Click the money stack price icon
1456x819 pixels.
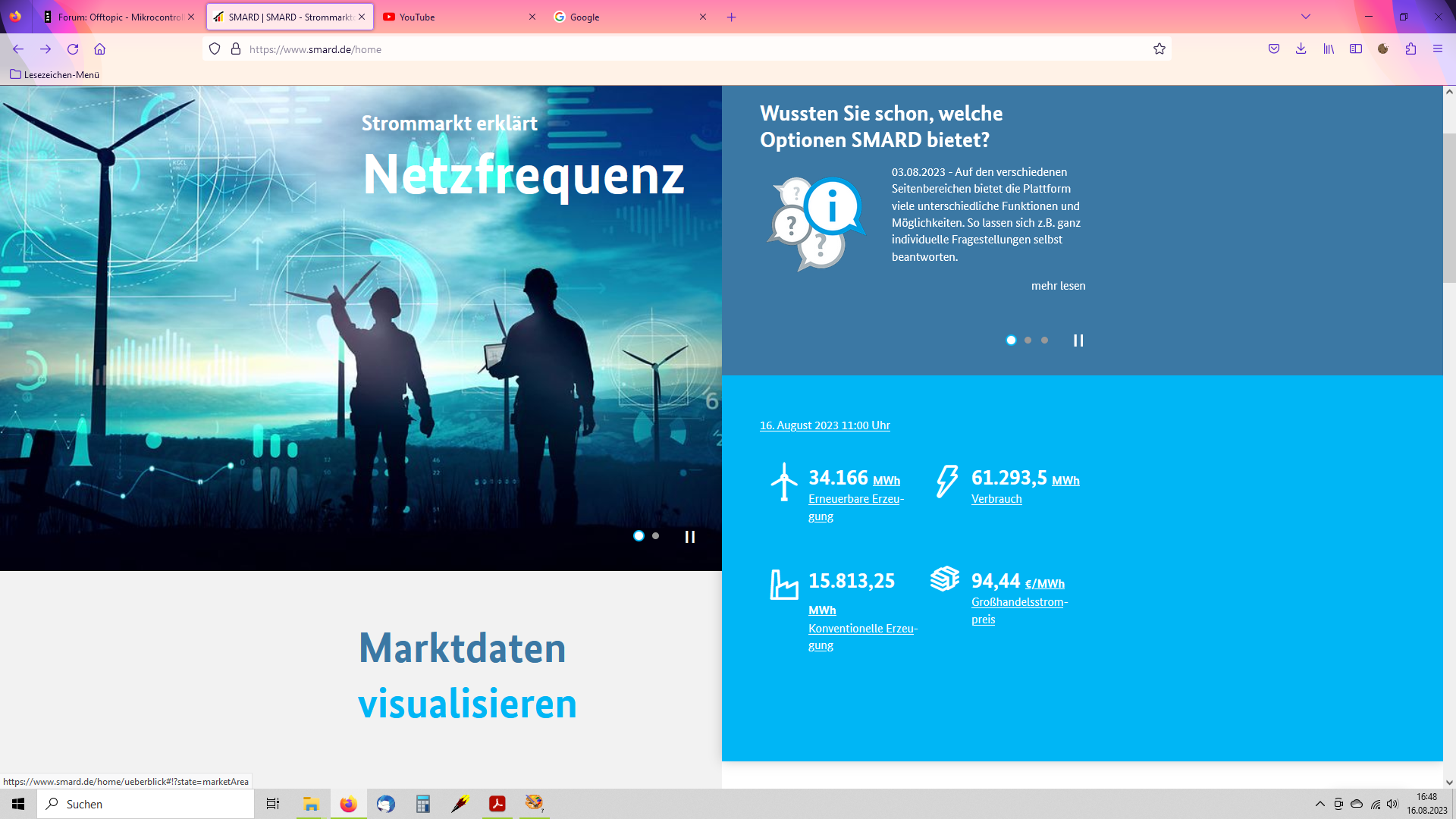point(945,578)
